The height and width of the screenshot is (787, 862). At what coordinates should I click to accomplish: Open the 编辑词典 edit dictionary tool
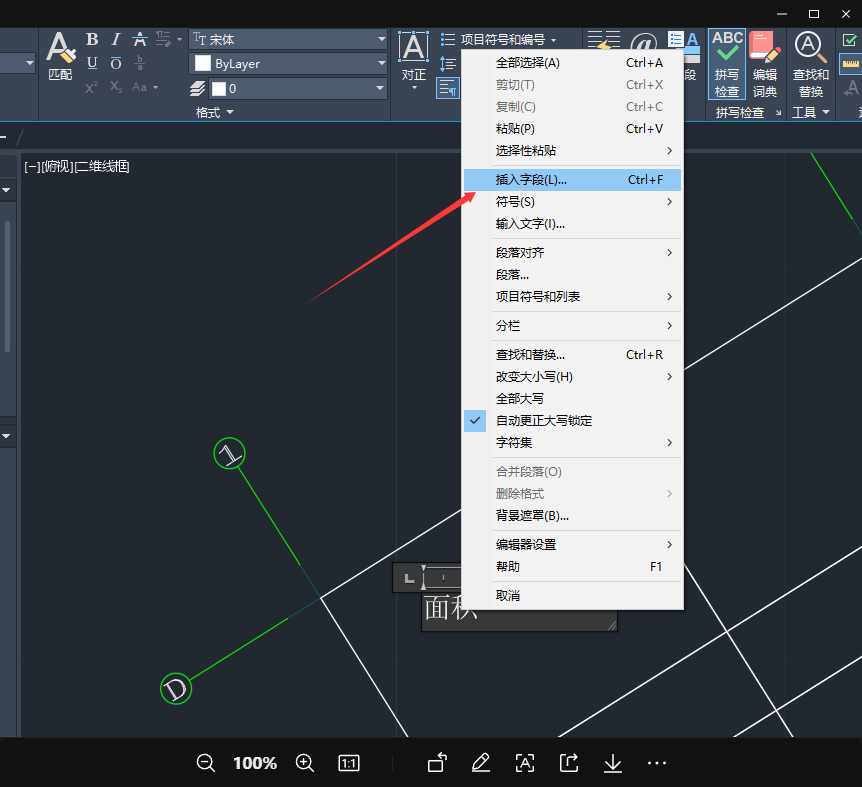[x=765, y=64]
